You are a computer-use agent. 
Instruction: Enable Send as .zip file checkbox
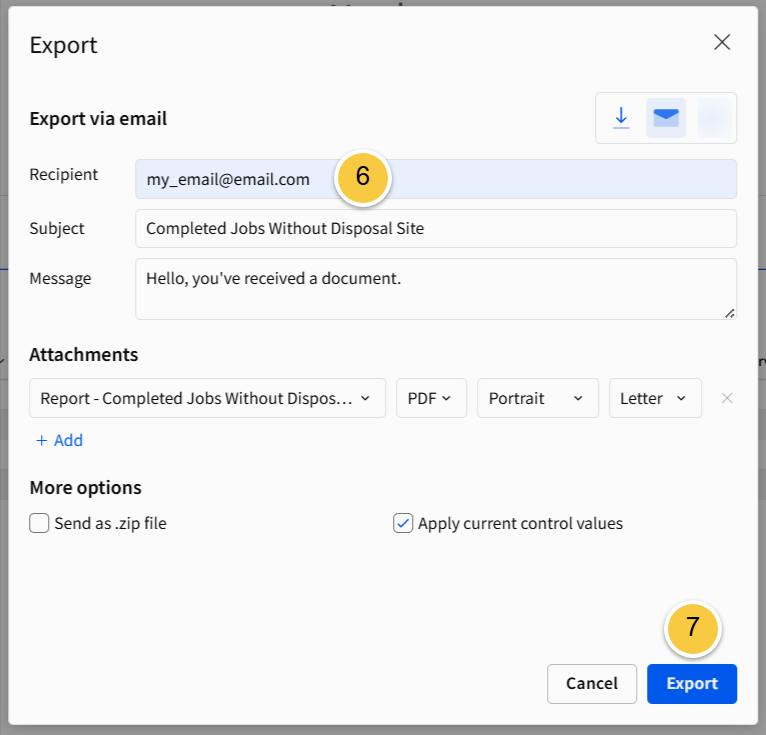tap(39, 523)
